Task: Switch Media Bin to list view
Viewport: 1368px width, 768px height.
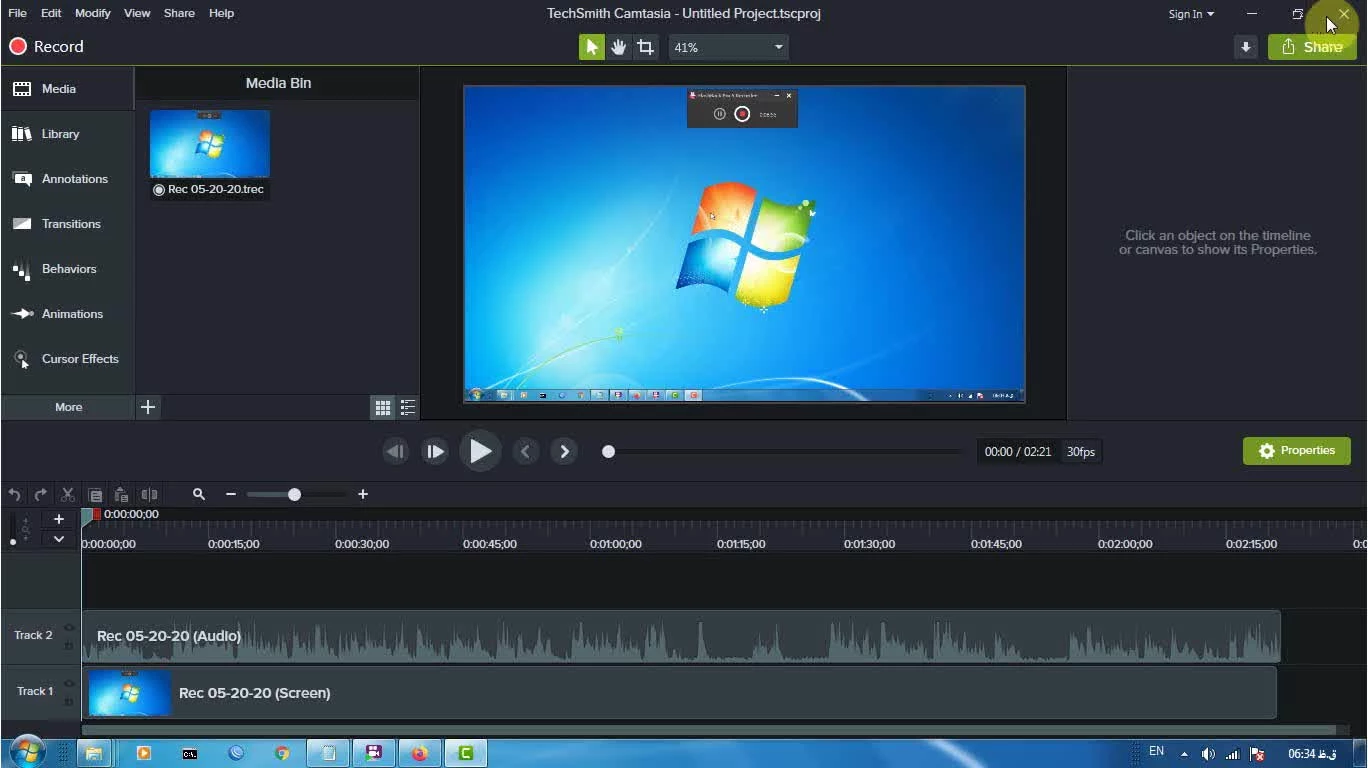Action: [x=408, y=407]
